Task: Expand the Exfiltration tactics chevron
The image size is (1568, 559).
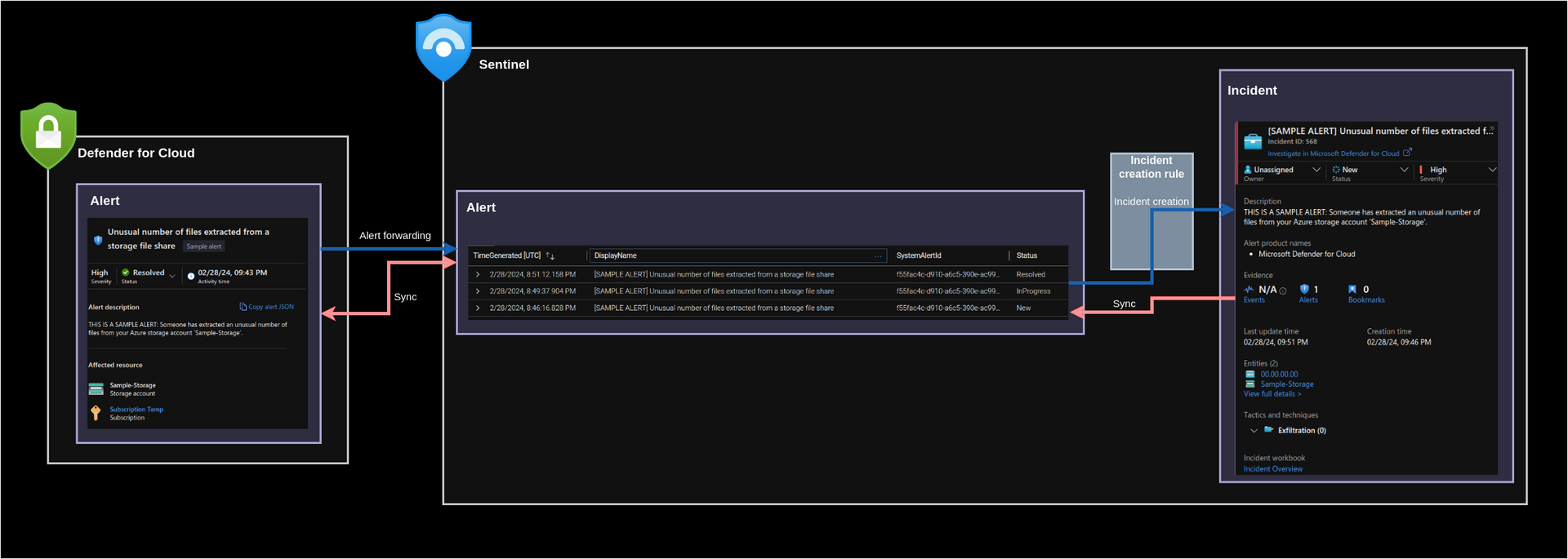Action: pos(1254,431)
